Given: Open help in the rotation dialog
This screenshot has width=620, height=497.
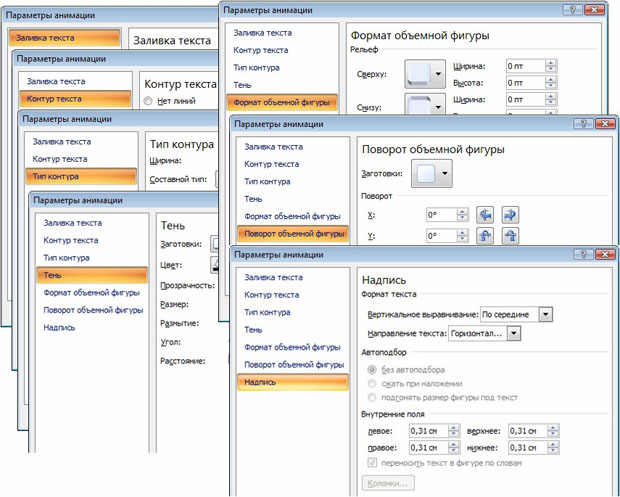Looking at the screenshot, I should (x=584, y=122).
